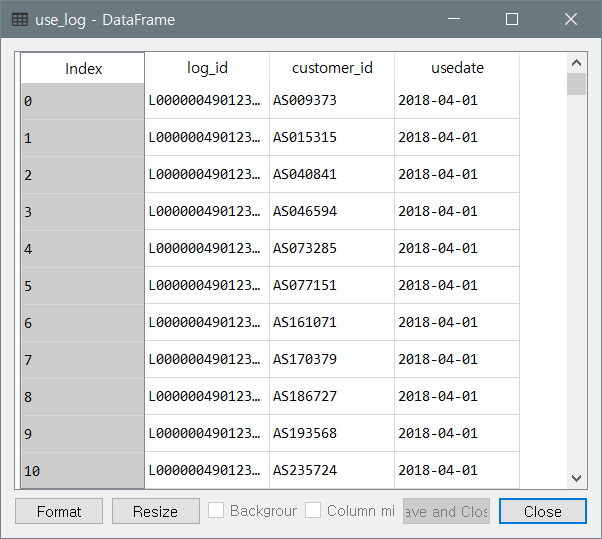Screen dimensions: 602x539
Task: Select customer_id cell AS009373
Action: 332,101
